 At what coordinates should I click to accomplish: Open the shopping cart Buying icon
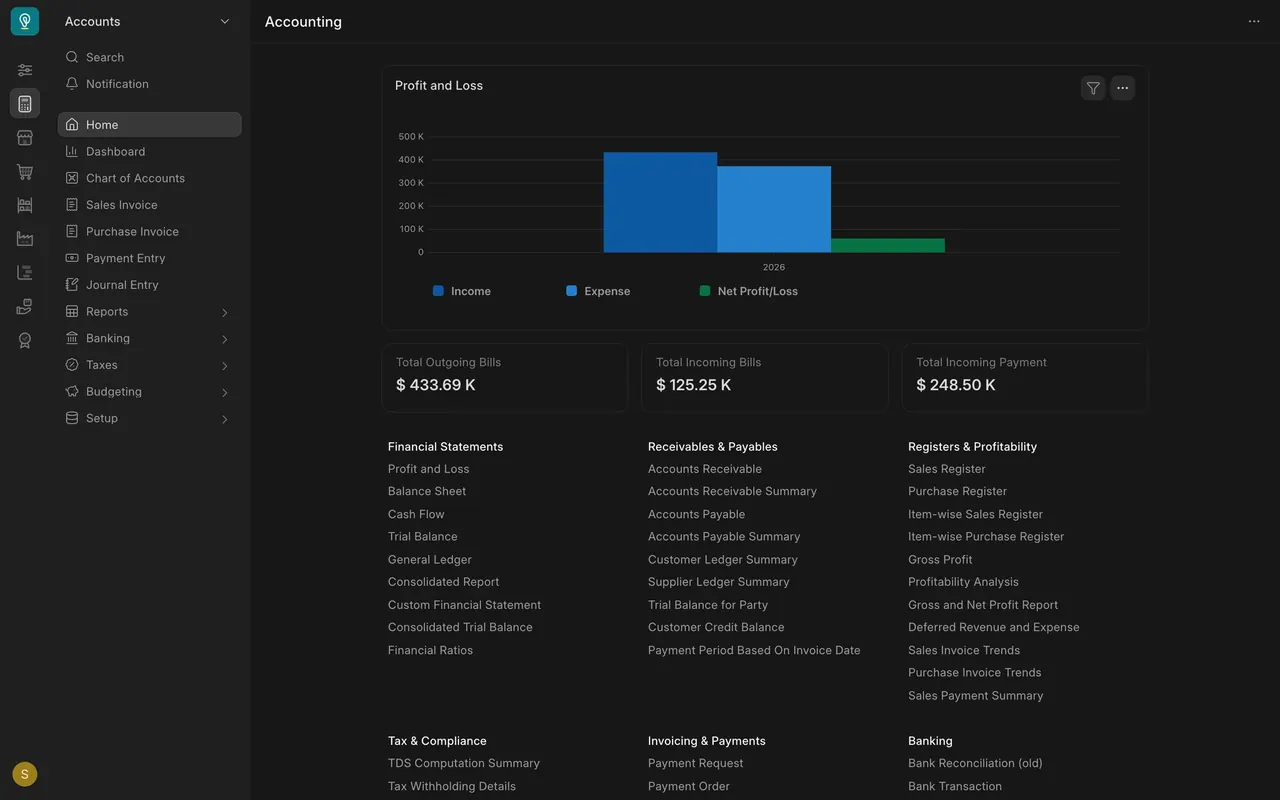[x=25, y=172]
